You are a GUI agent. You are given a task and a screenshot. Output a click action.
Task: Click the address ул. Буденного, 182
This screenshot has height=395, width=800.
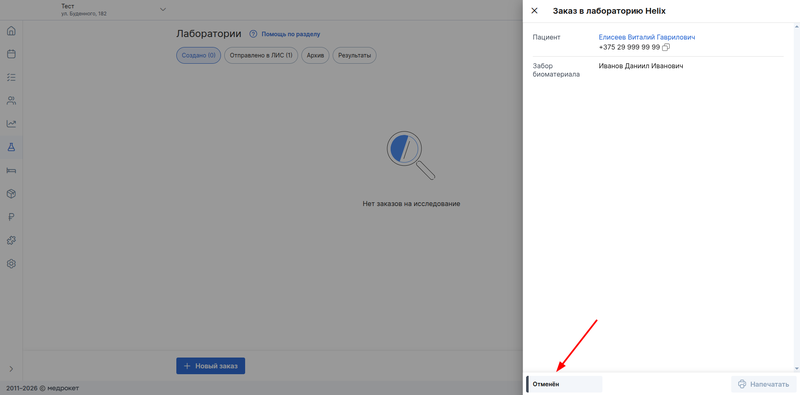tap(84, 14)
